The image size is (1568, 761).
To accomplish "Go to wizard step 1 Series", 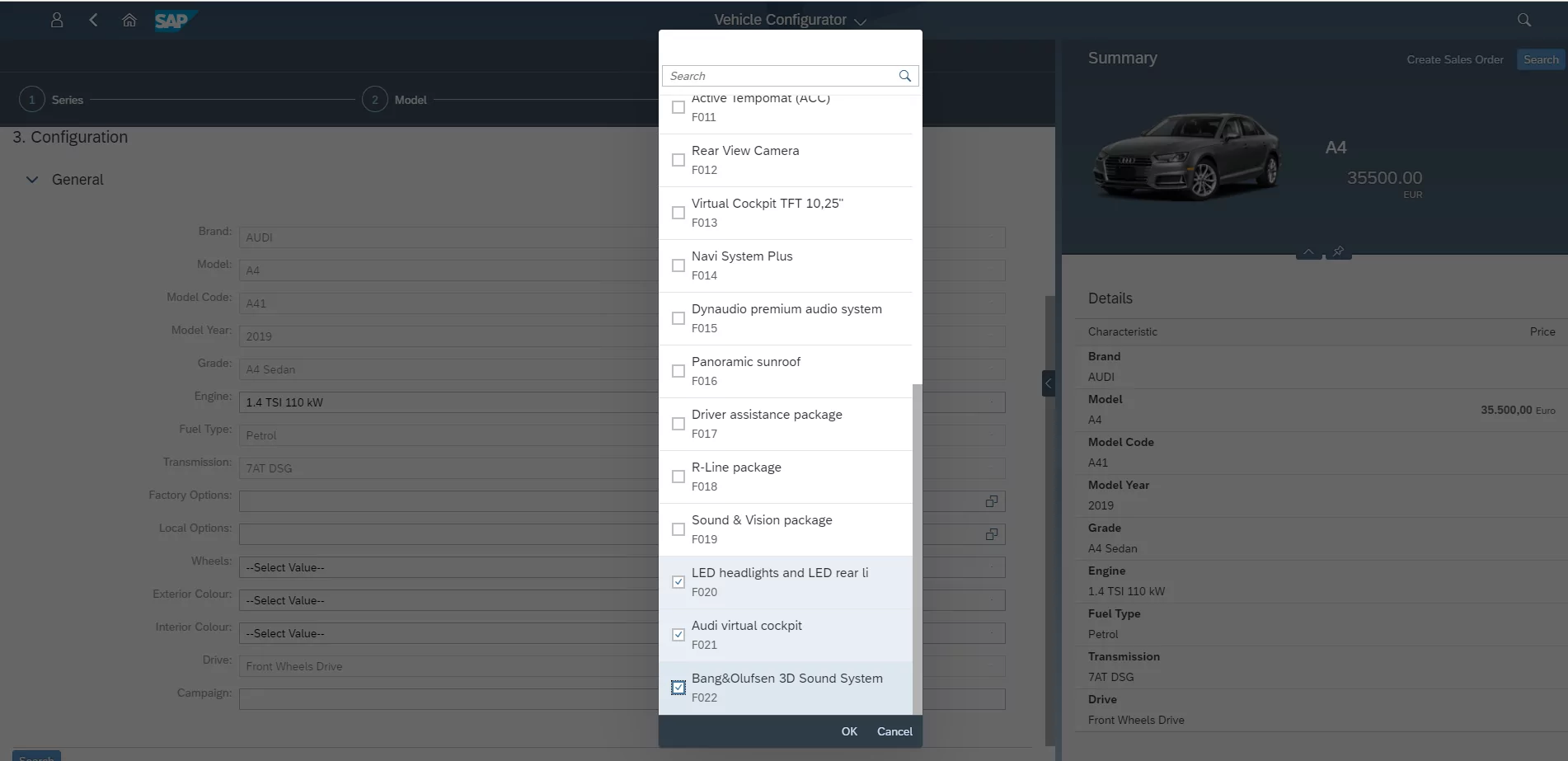I will tap(51, 100).
